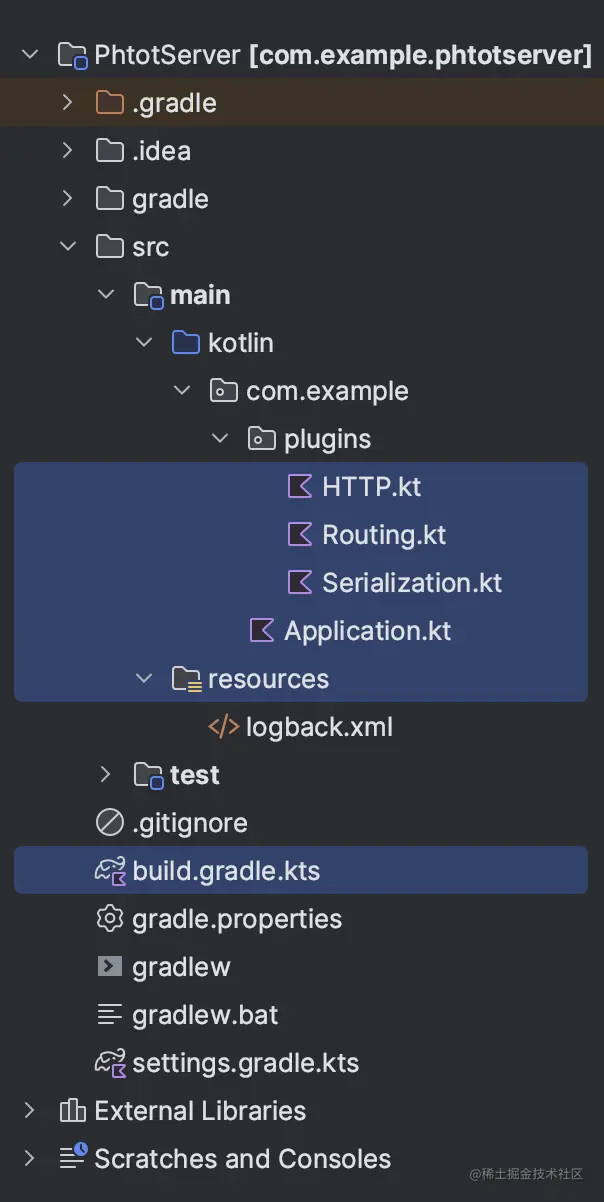604x1202 pixels.
Task: Click the Kotlin file icon for Routing.kt
Action: [x=300, y=535]
